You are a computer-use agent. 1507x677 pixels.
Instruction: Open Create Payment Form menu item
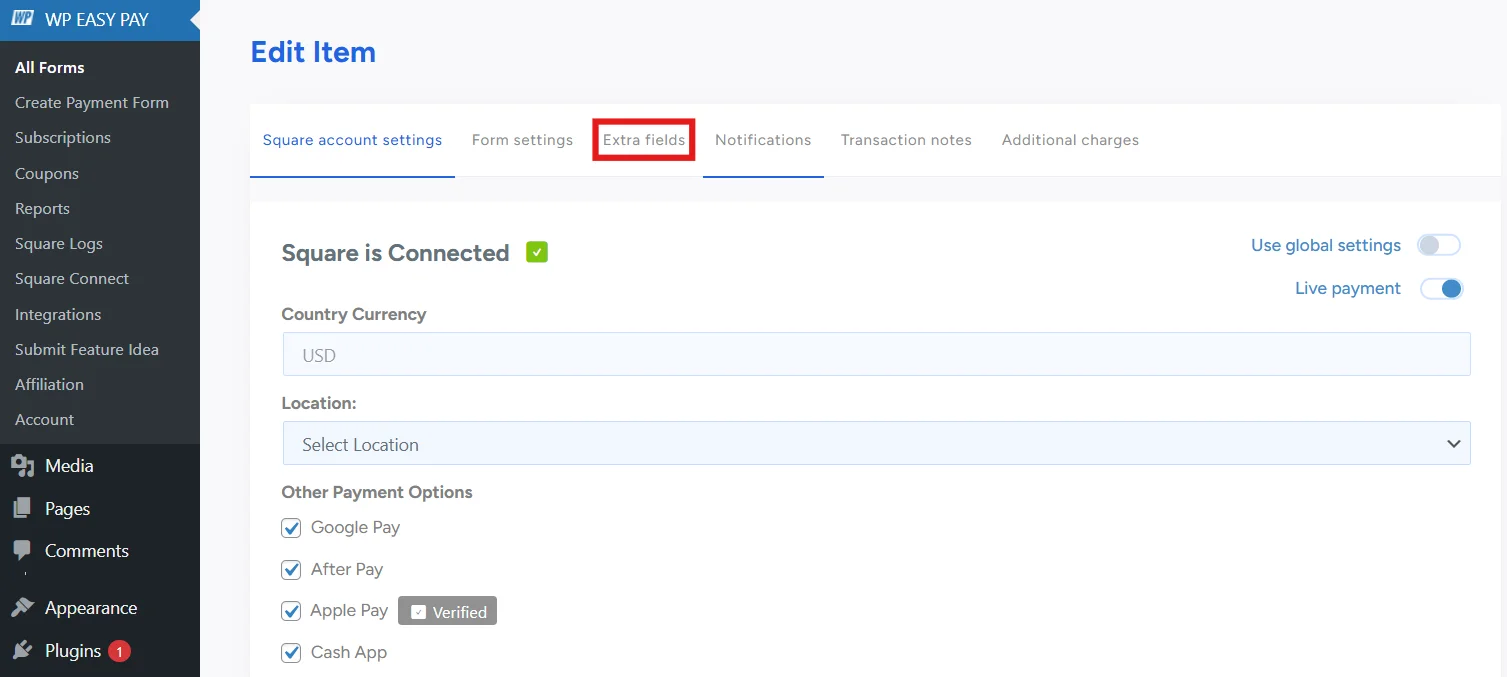tap(92, 103)
